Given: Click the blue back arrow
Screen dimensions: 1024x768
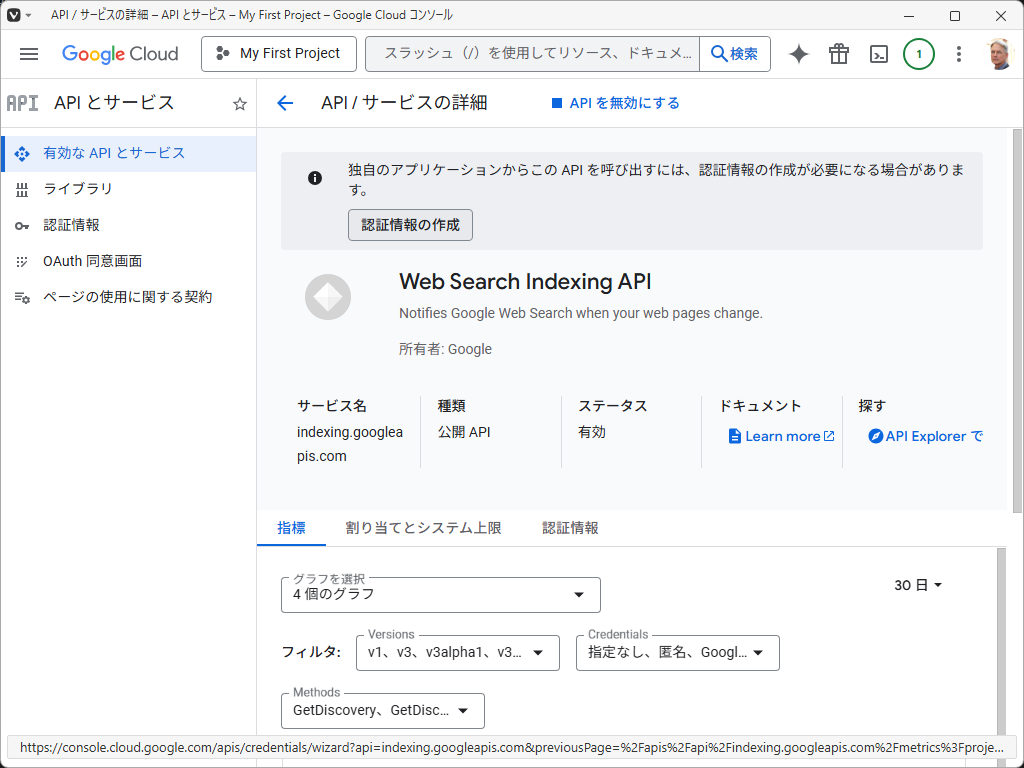Looking at the screenshot, I should coord(285,103).
